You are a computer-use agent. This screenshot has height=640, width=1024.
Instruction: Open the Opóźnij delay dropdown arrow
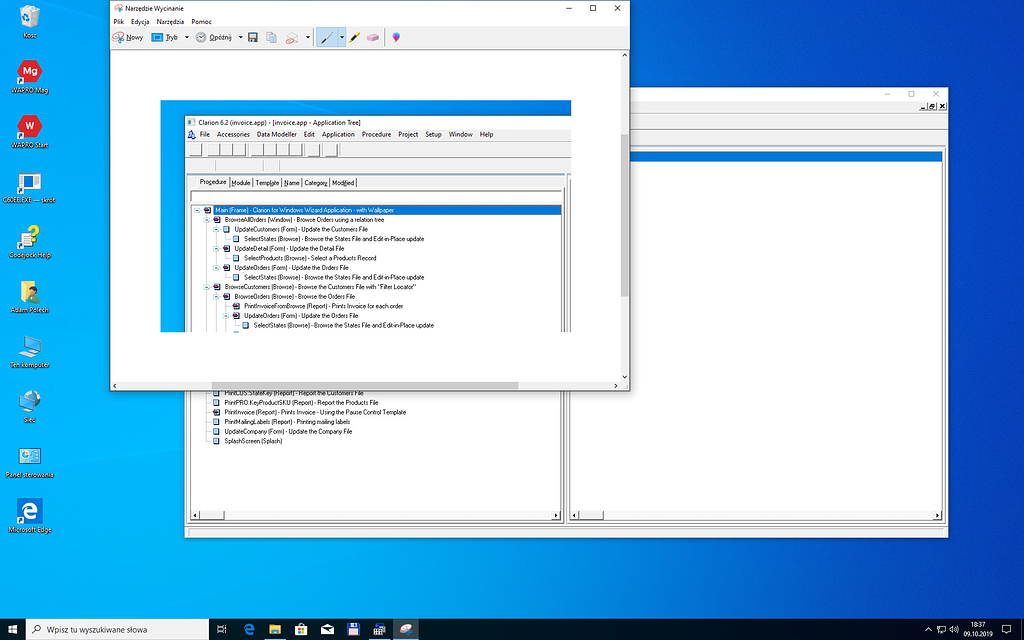click(240, 37)
